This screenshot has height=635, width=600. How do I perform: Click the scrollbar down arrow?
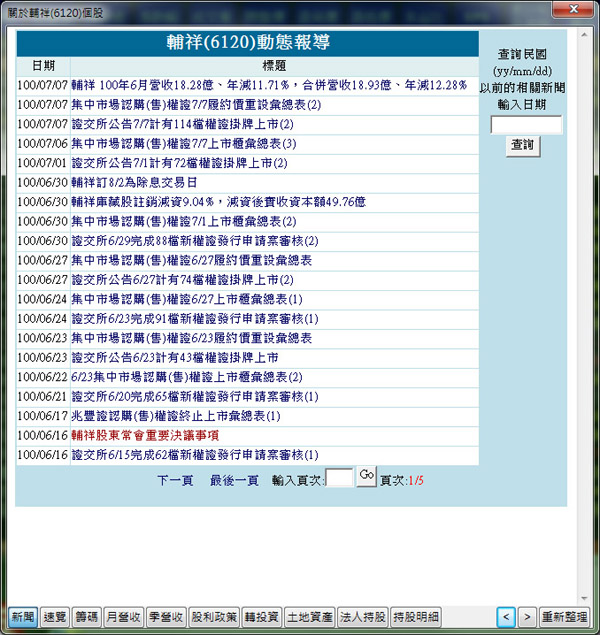click(584, 598)
